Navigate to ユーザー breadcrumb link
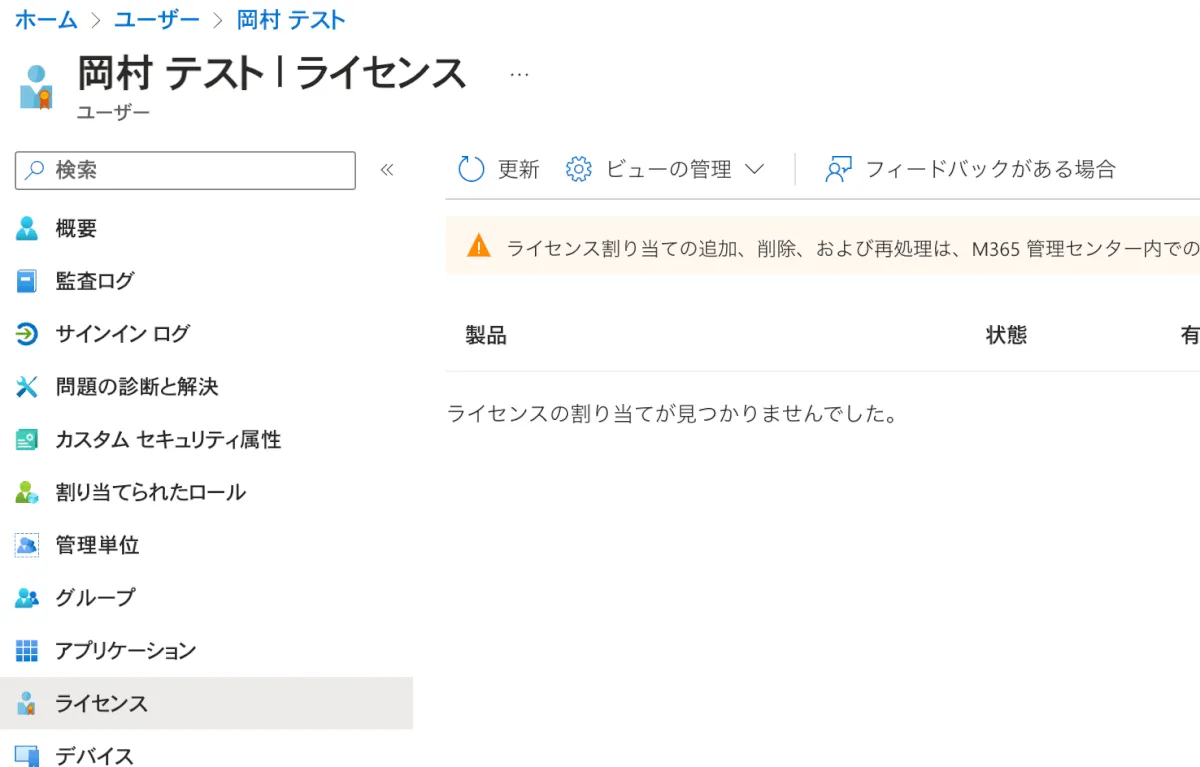Screen dimensions: 1200x767 pyautogui.click(x=157, y=19)
